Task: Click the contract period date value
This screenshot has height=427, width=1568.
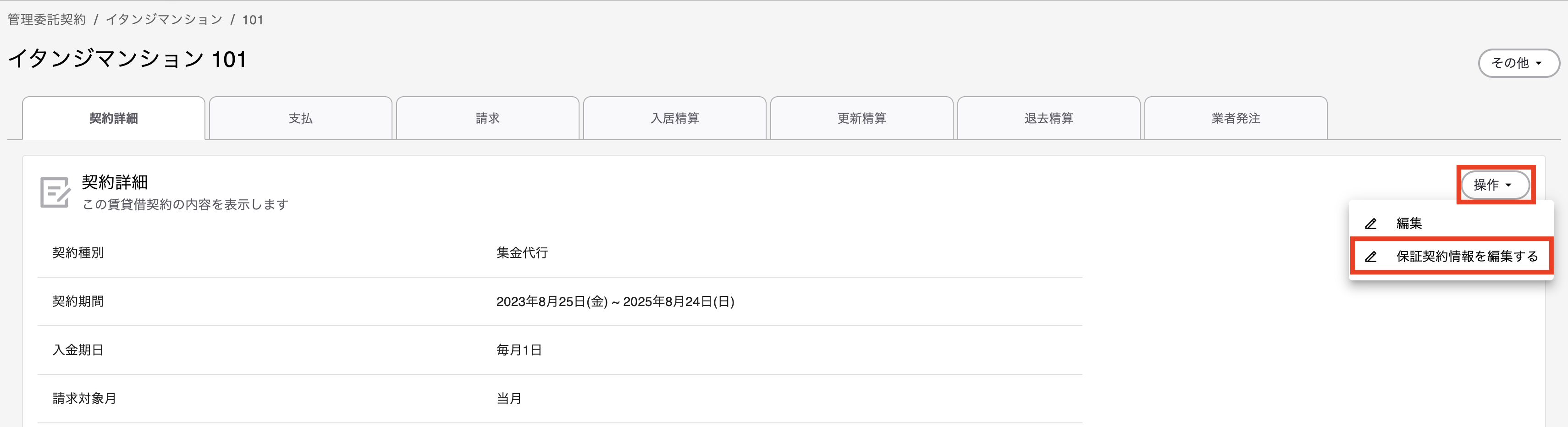Action: click(x=615, y=302)
